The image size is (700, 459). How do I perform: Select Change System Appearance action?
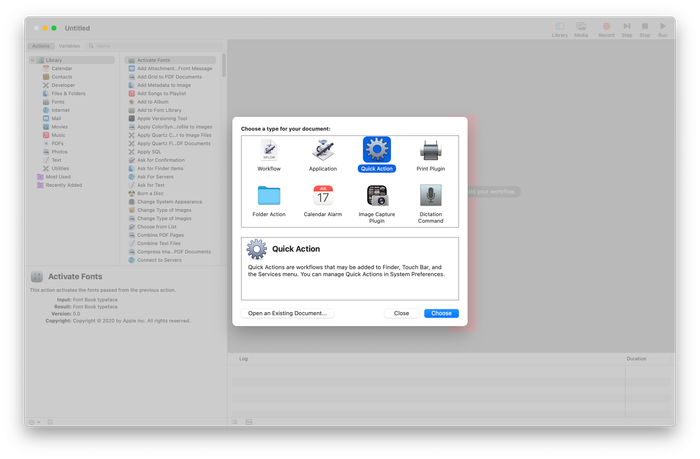click(x=170, y=202)
